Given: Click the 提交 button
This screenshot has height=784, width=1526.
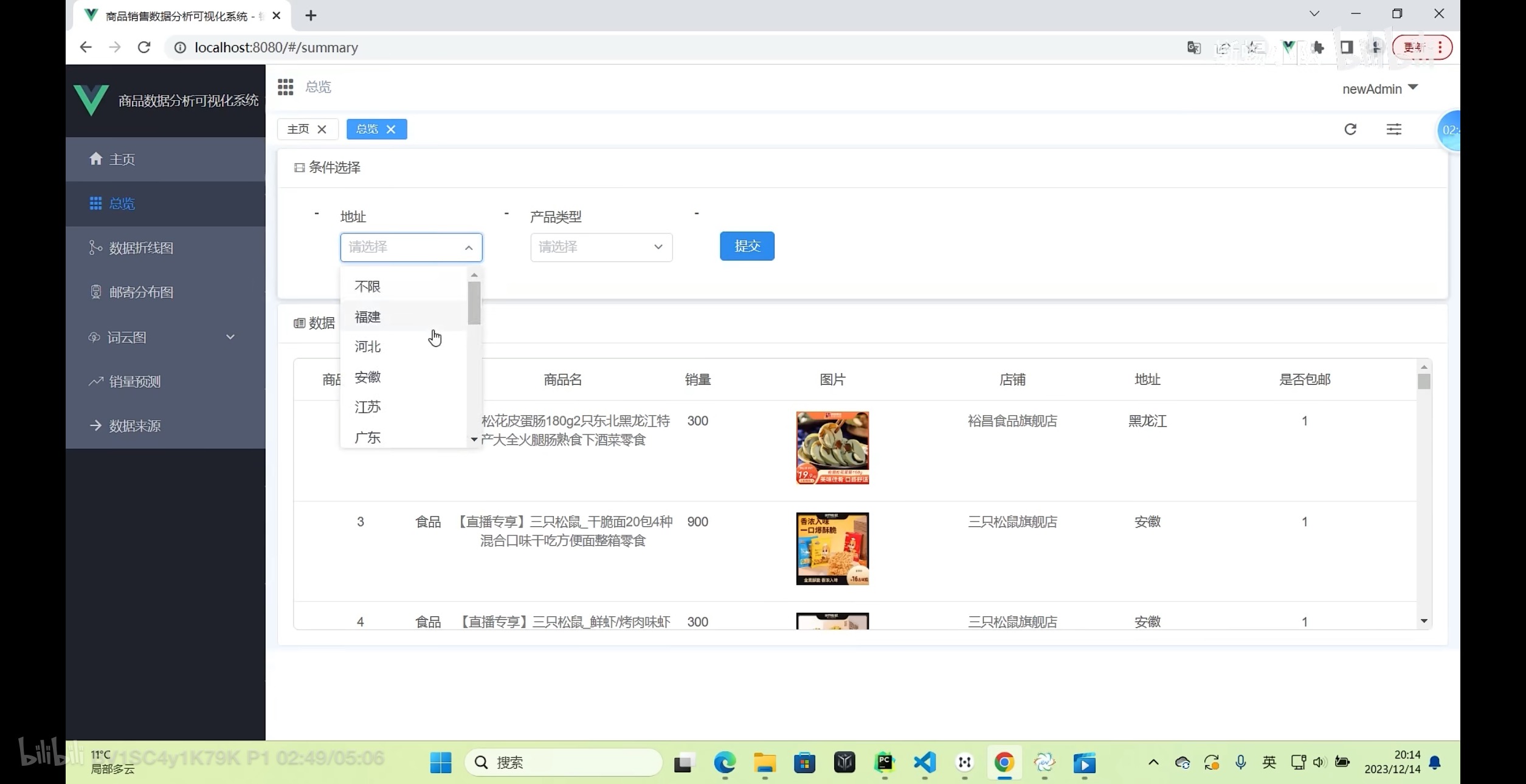Looking at the screenshot, I should coord(747,246).
